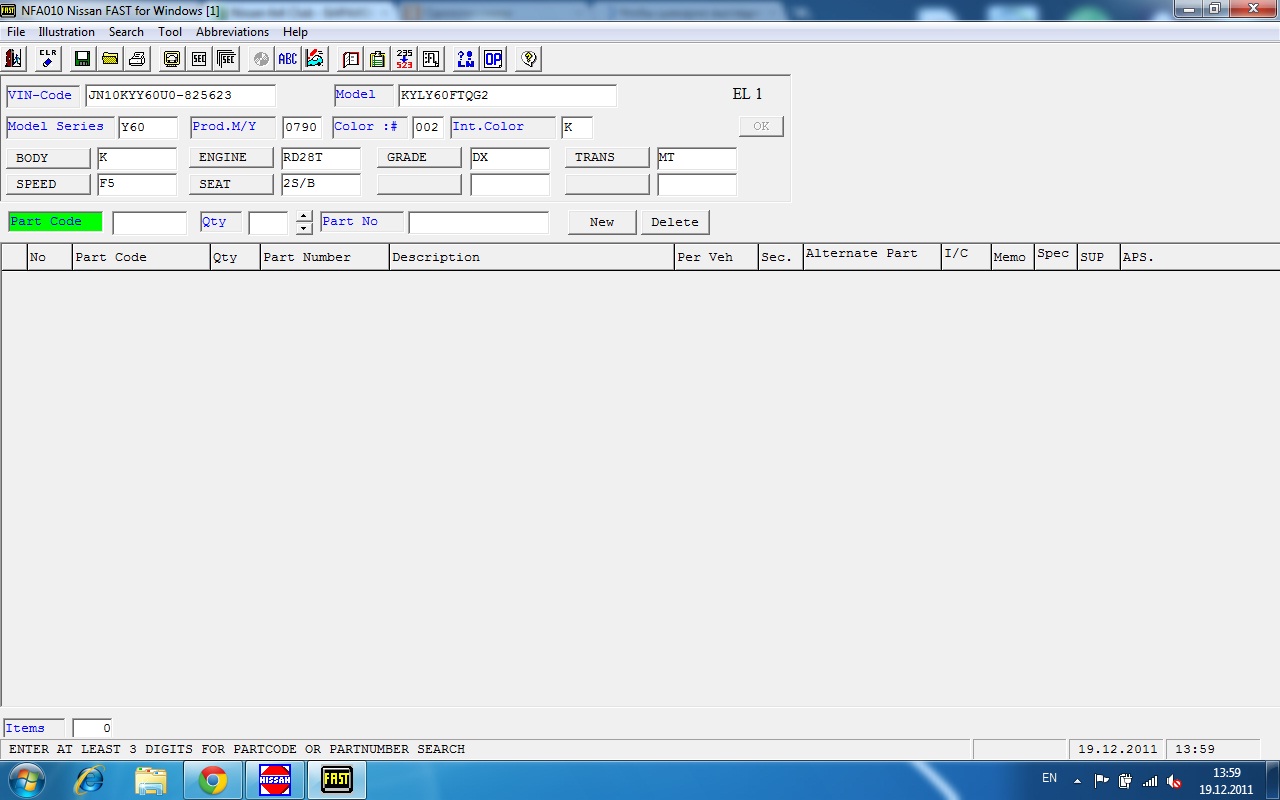
Task: Click the single SEC section icon
Action: (199, 59)
